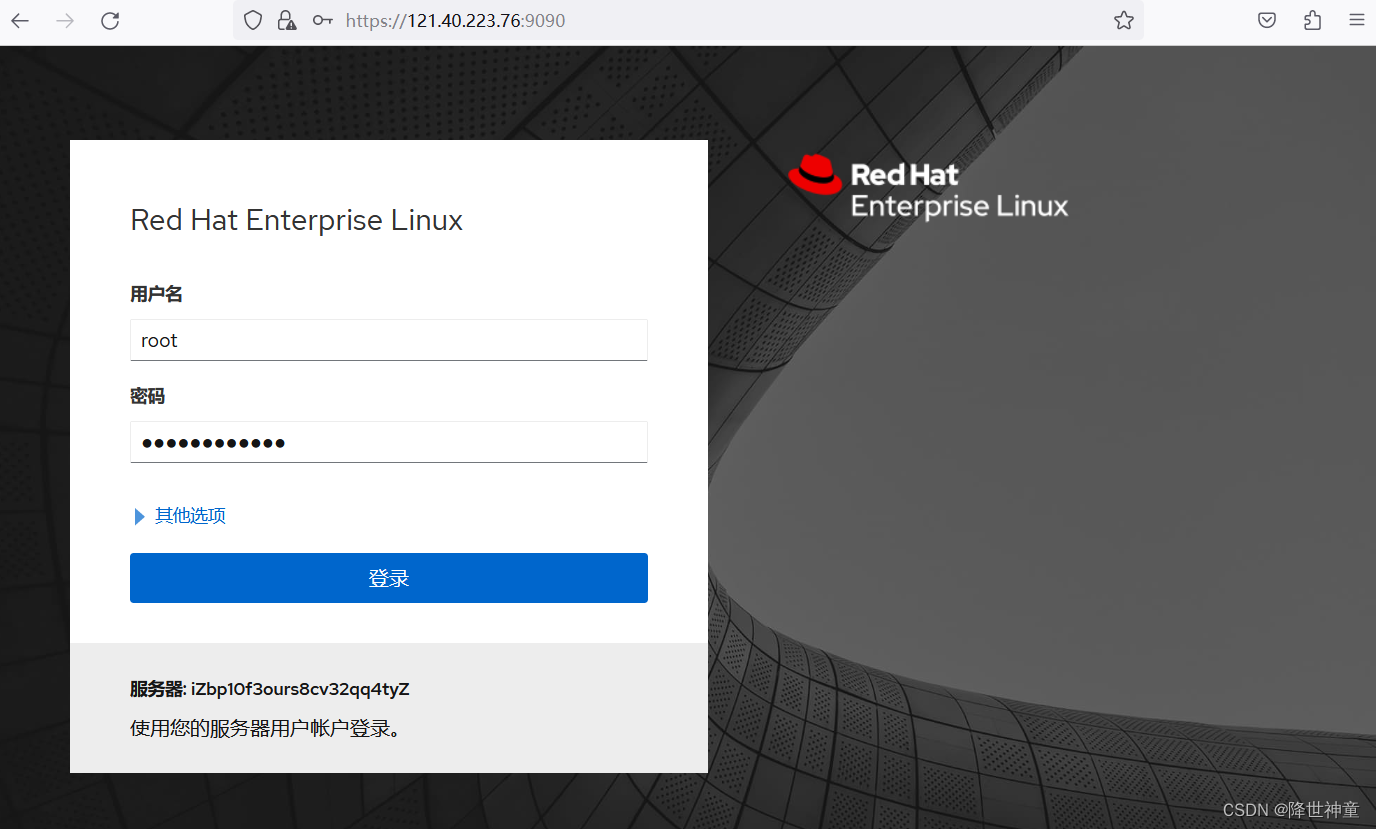Reload the page with the refresh icon
The width and height of the screenshot is (1376, 829).
pyautogui.click(x=110, y=20)
